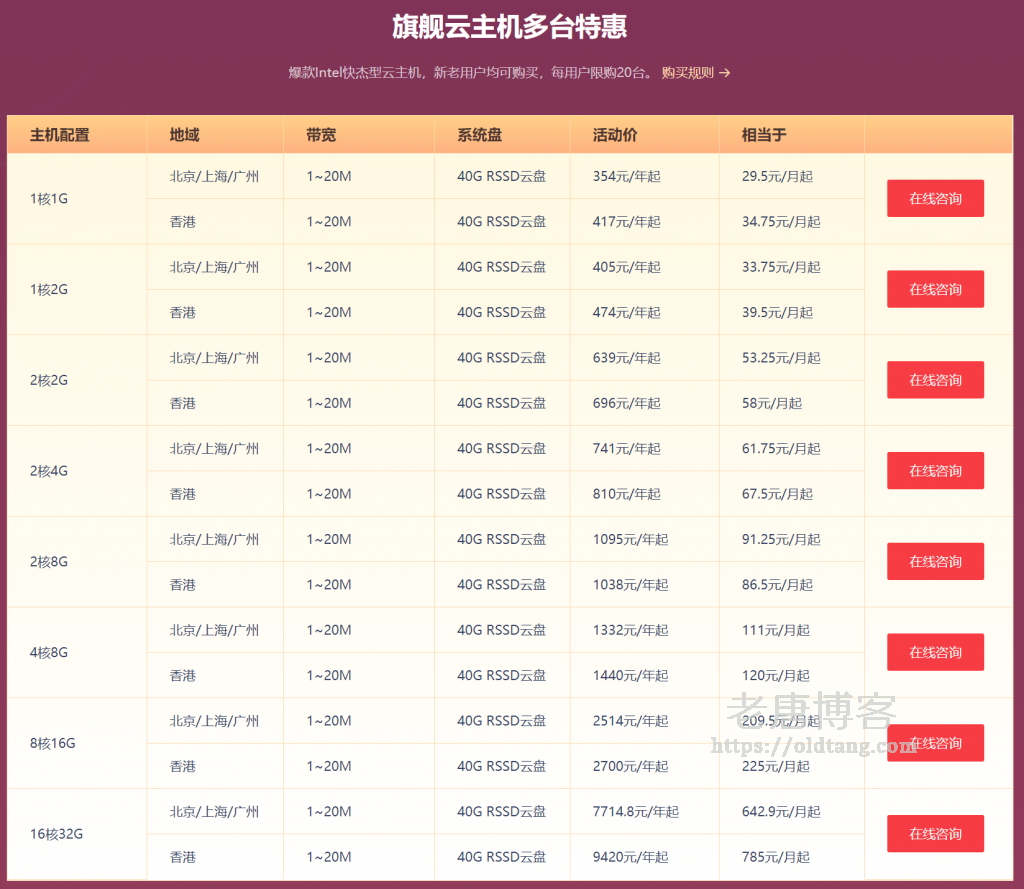Click the 系统盘 column header
The height and width of the screenshot is (889, 1024).
tap(479, 135)
